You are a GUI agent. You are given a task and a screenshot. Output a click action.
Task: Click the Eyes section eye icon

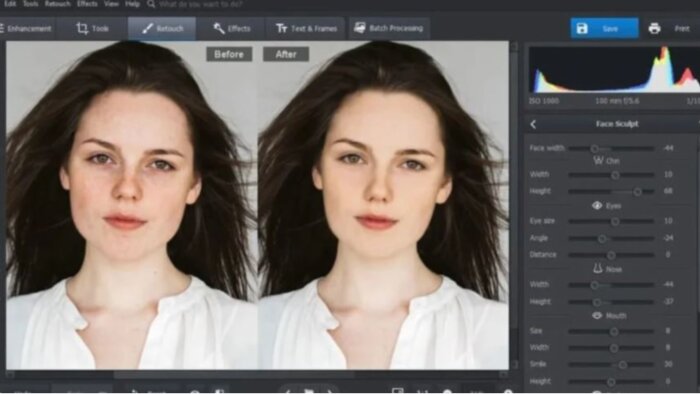597,205
